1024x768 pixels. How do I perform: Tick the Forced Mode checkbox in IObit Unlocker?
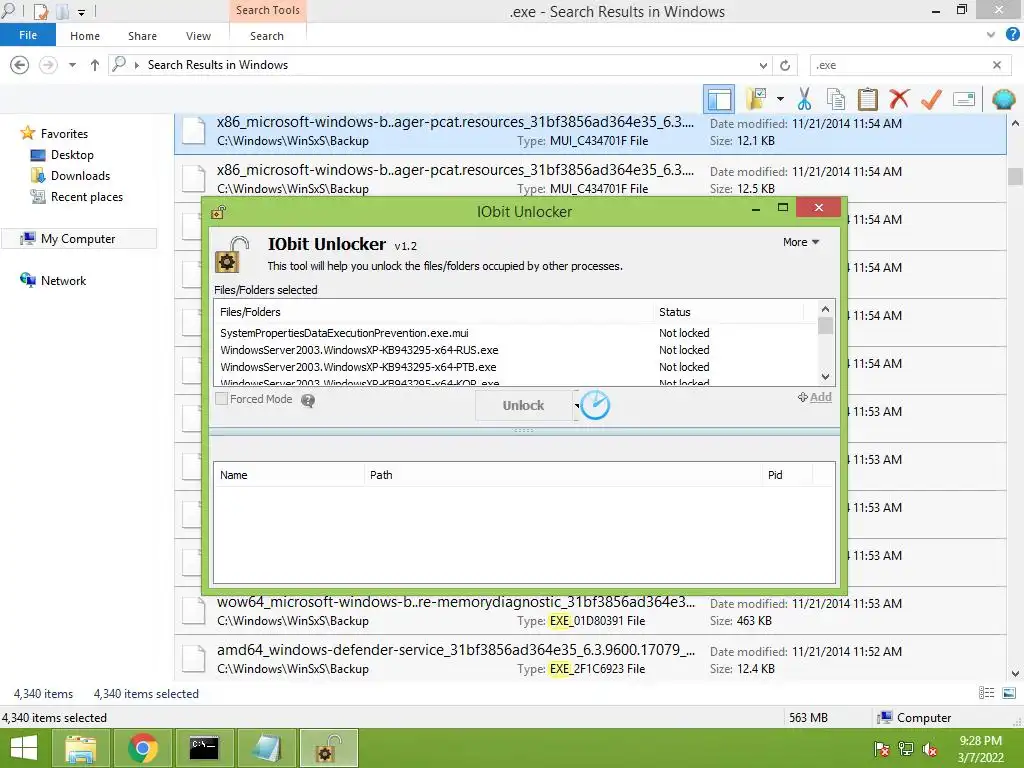(x=221, y=399)
